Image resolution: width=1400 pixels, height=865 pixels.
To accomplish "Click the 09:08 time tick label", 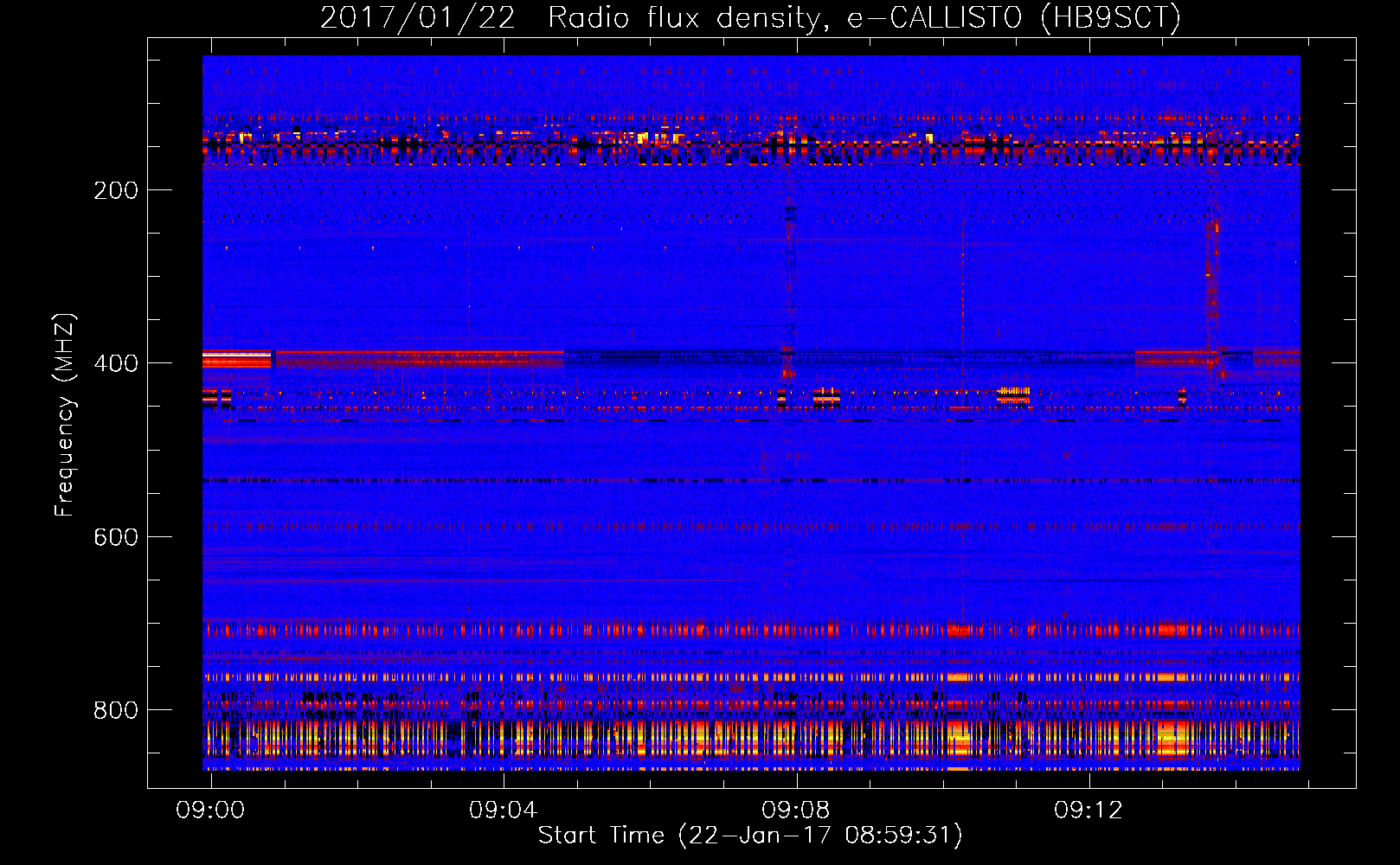I will (795, 810).
